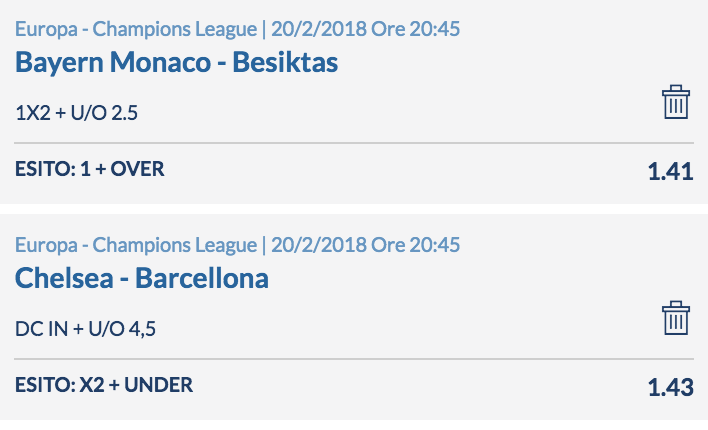
Task: Select the 1.41 odds value
Action: (671, 171)
